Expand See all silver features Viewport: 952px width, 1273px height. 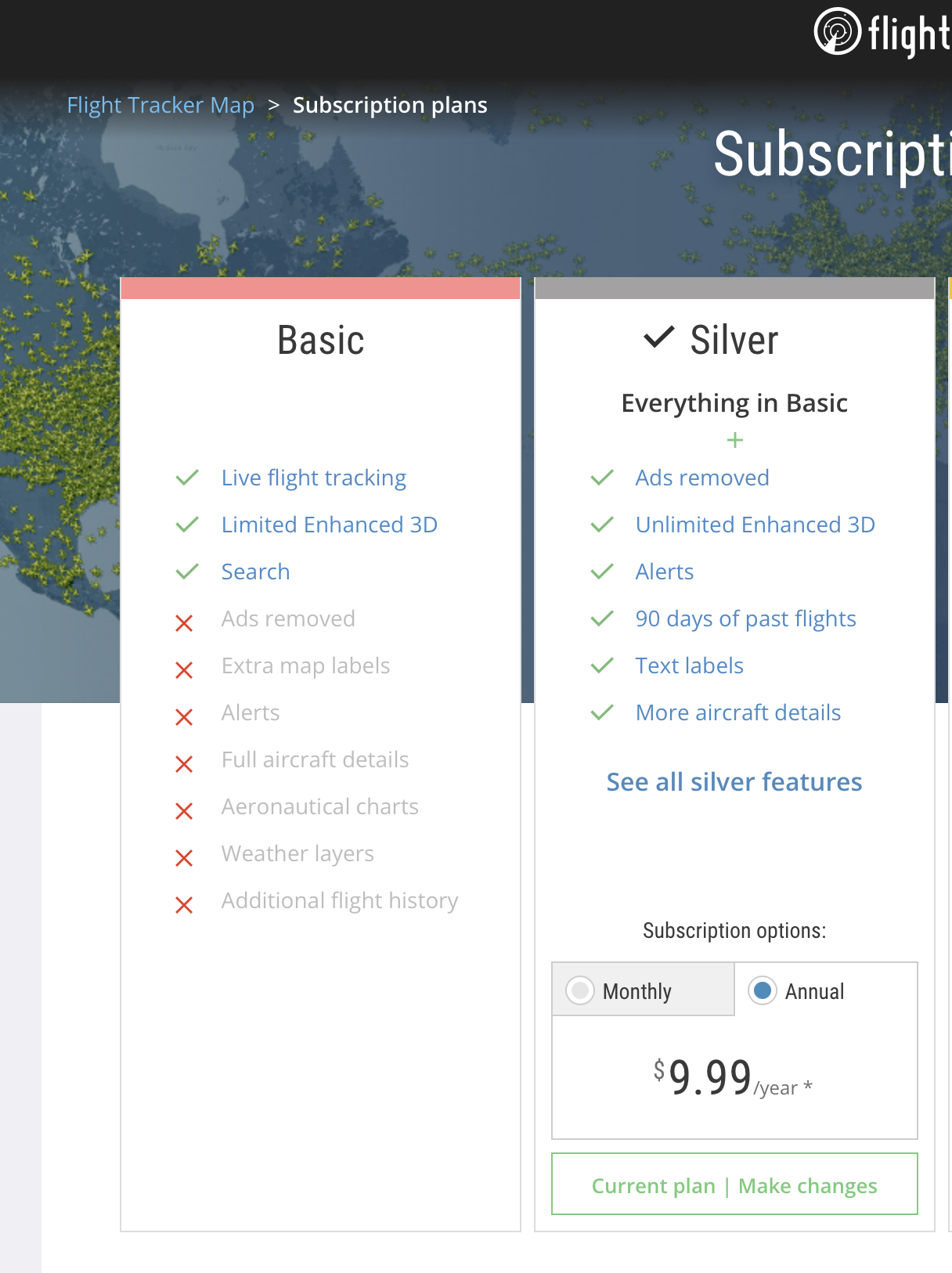click(734, 782)
